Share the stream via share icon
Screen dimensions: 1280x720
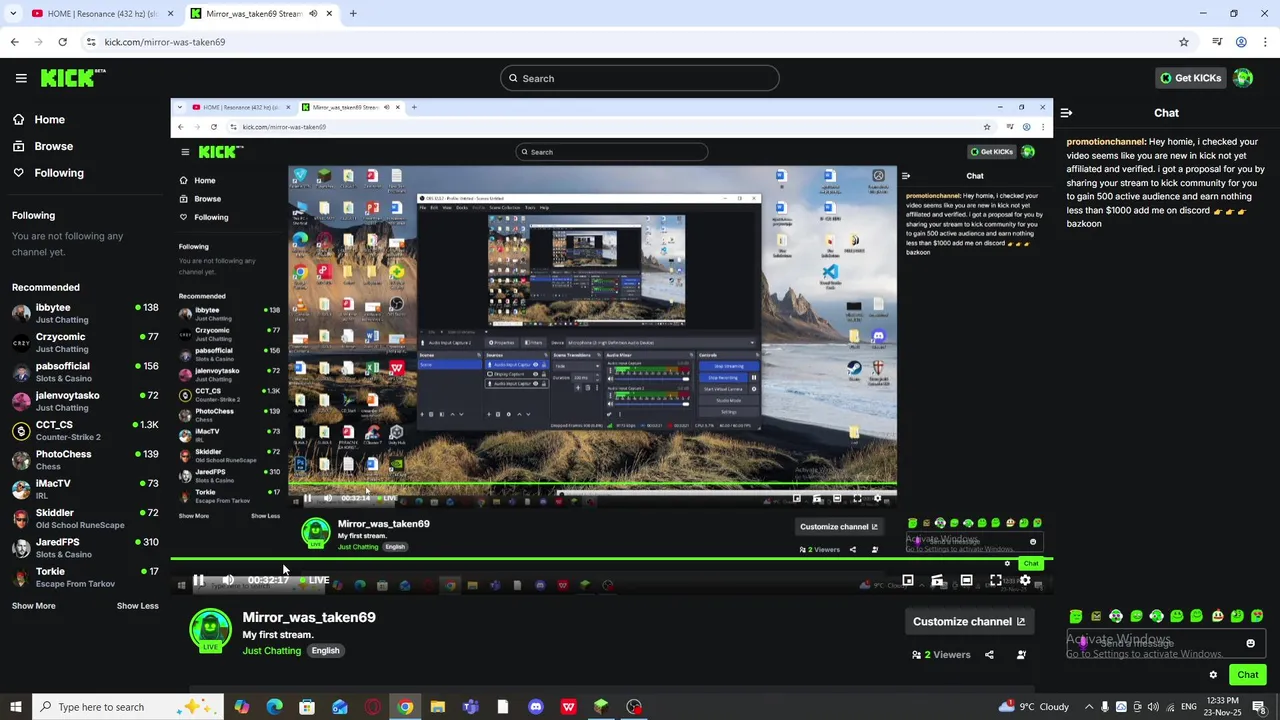989,655
